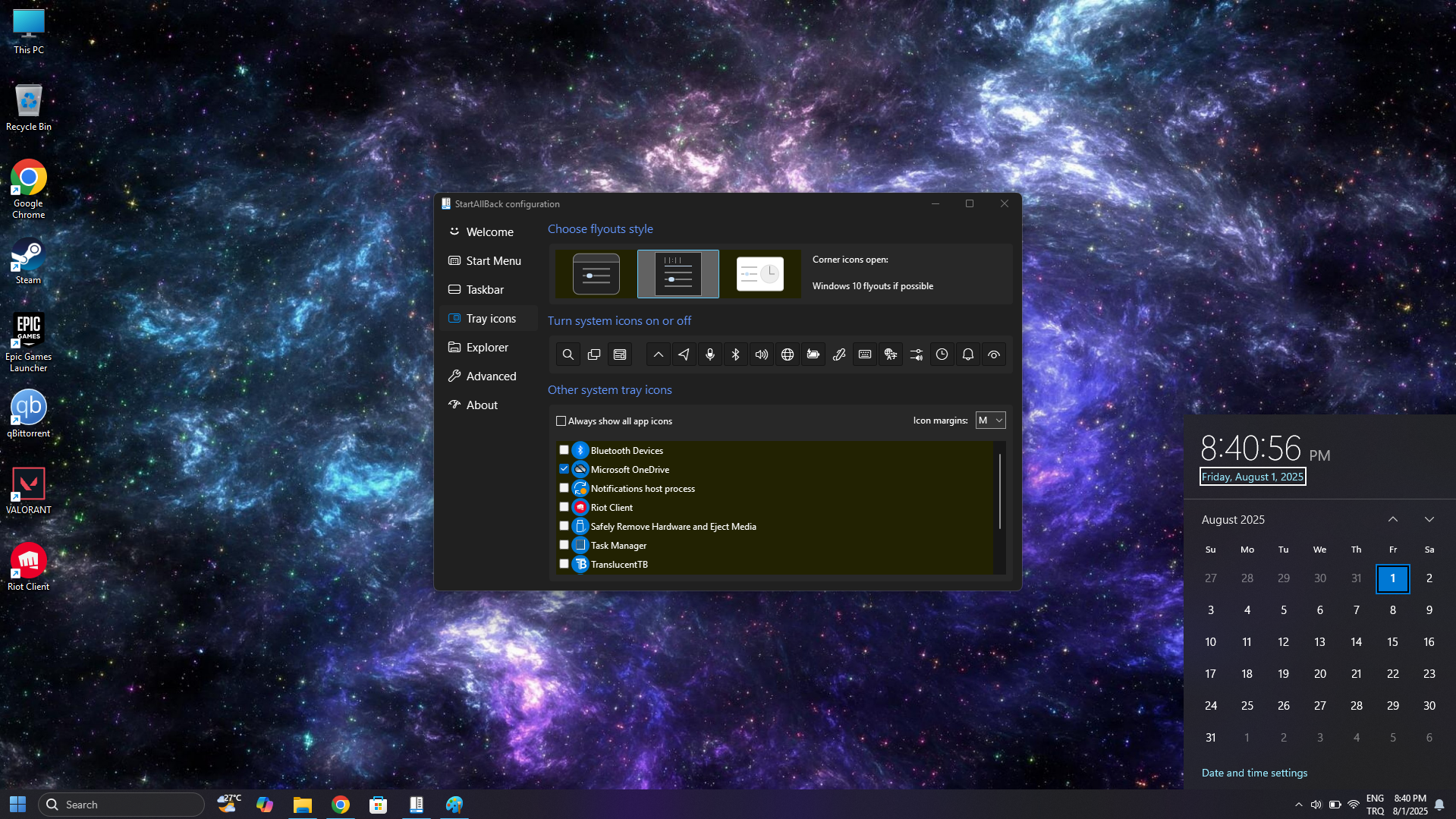Open the Start Menu section
Screen dimensions: 1456x819
tap(489, 261)
